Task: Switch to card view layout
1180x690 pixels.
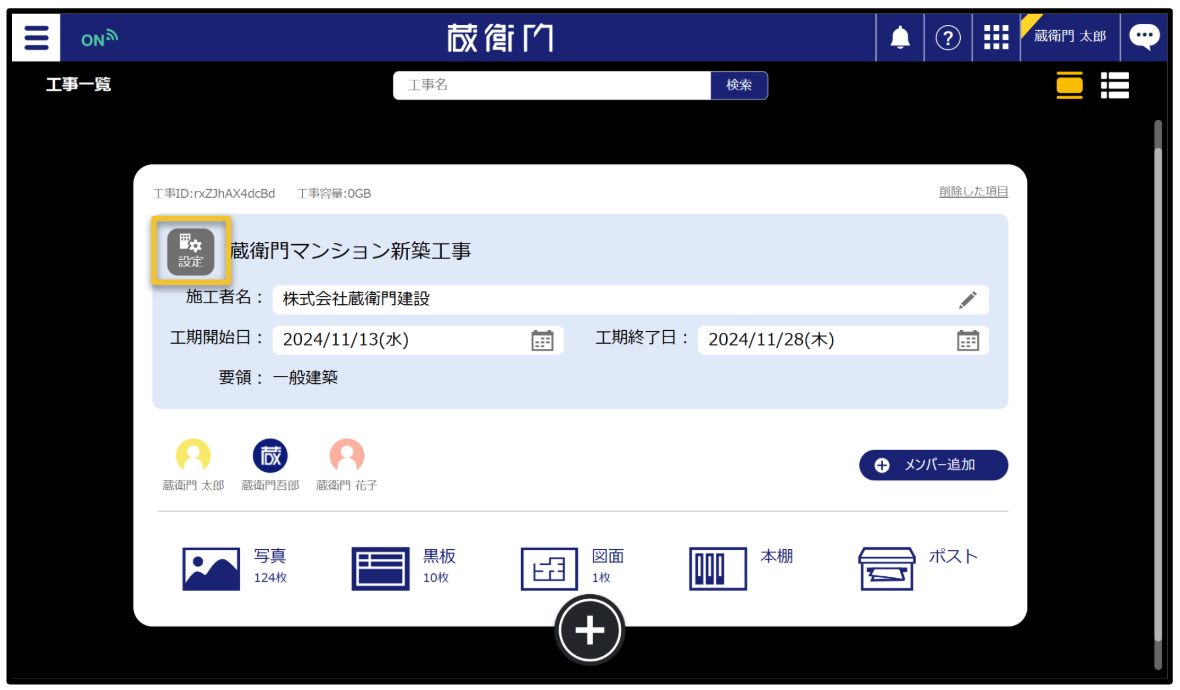Action: (1070, 86)
